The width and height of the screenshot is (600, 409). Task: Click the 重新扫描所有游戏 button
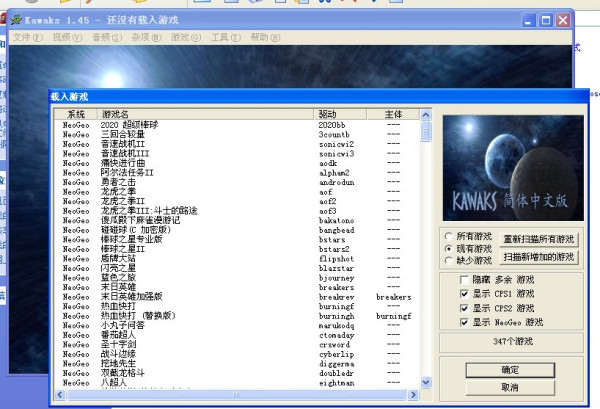539,240
